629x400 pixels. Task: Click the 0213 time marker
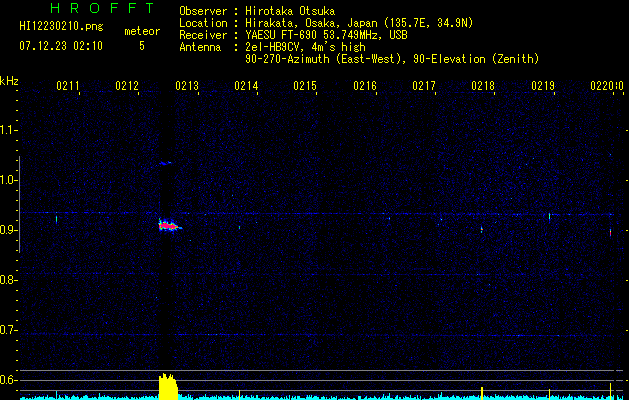[187, 86]
